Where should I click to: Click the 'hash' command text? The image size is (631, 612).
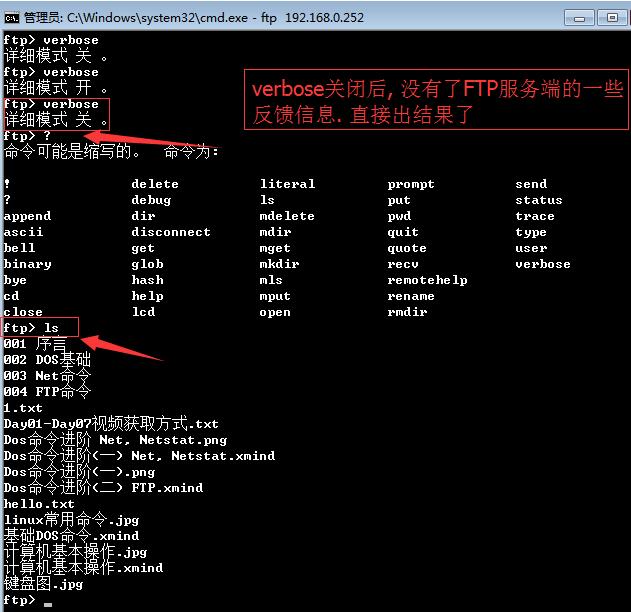[x=147, y=280]
